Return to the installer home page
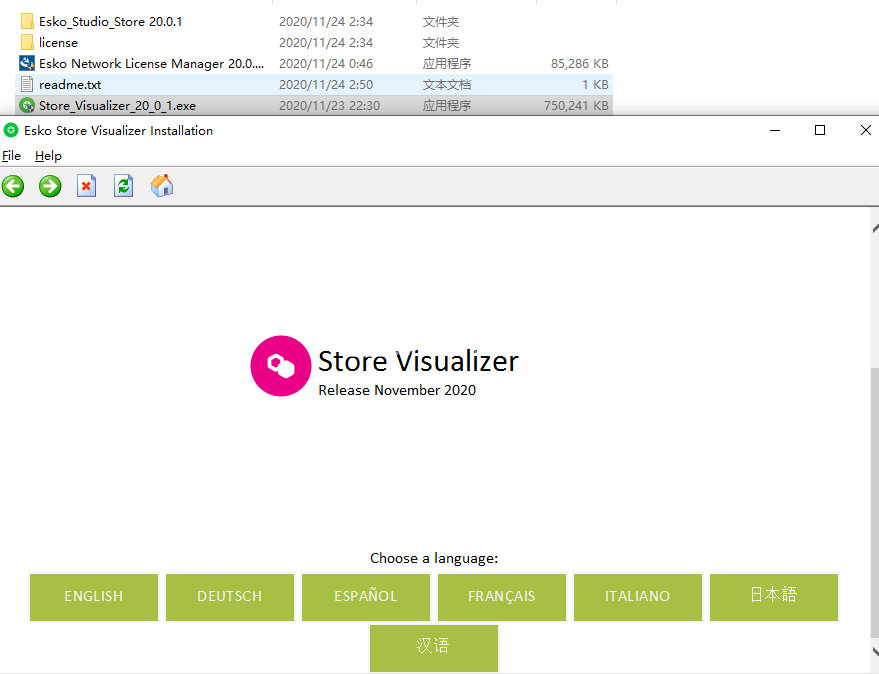 [x=161, y=186]
